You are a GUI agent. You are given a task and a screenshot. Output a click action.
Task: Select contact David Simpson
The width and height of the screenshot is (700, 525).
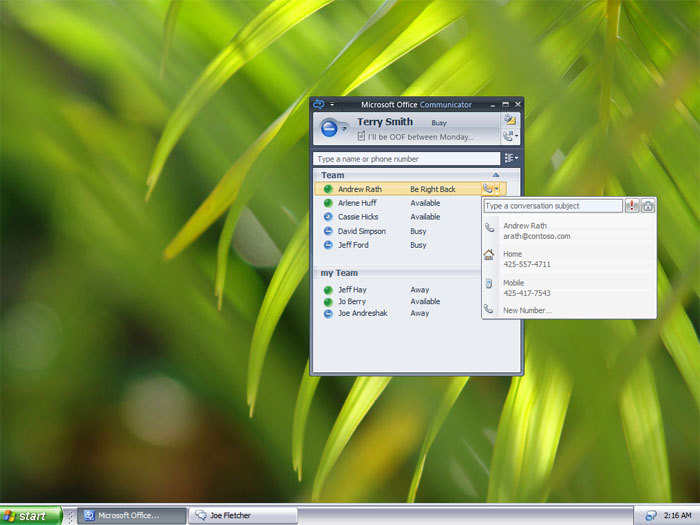362,231
